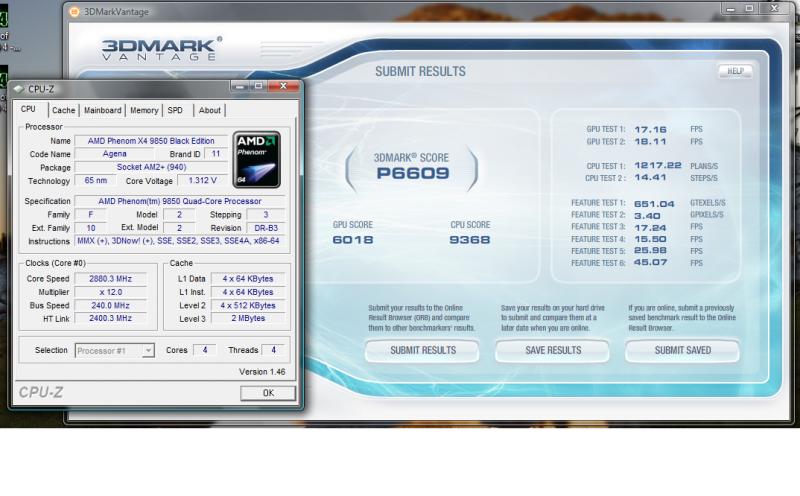Click the Code Name value Agena
The width and height of the screenshot is (800, 496).
[114, 154]
